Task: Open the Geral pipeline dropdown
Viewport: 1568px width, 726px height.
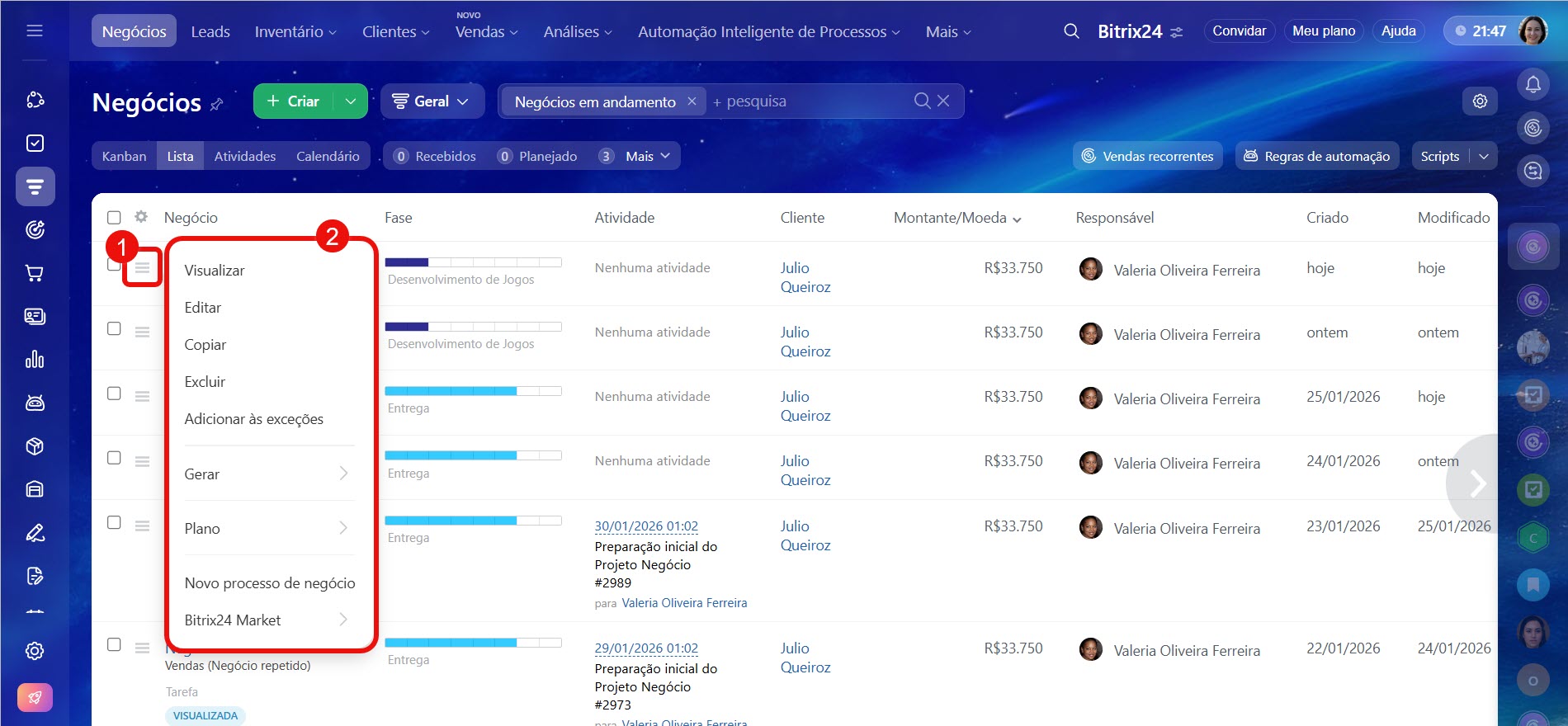Action: point(432,101)
